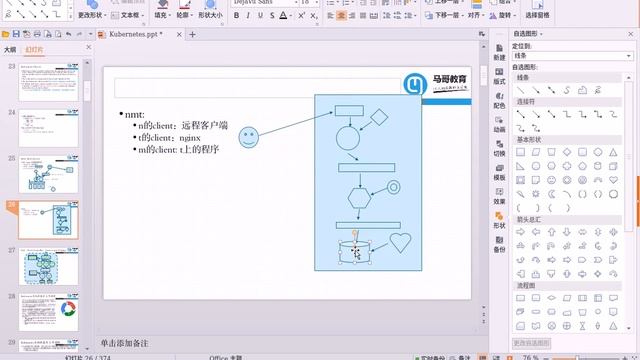This screenshot has width=640, height=360.
Task: Click 单击添加备注 notes field
Action: tap(124, 343)
